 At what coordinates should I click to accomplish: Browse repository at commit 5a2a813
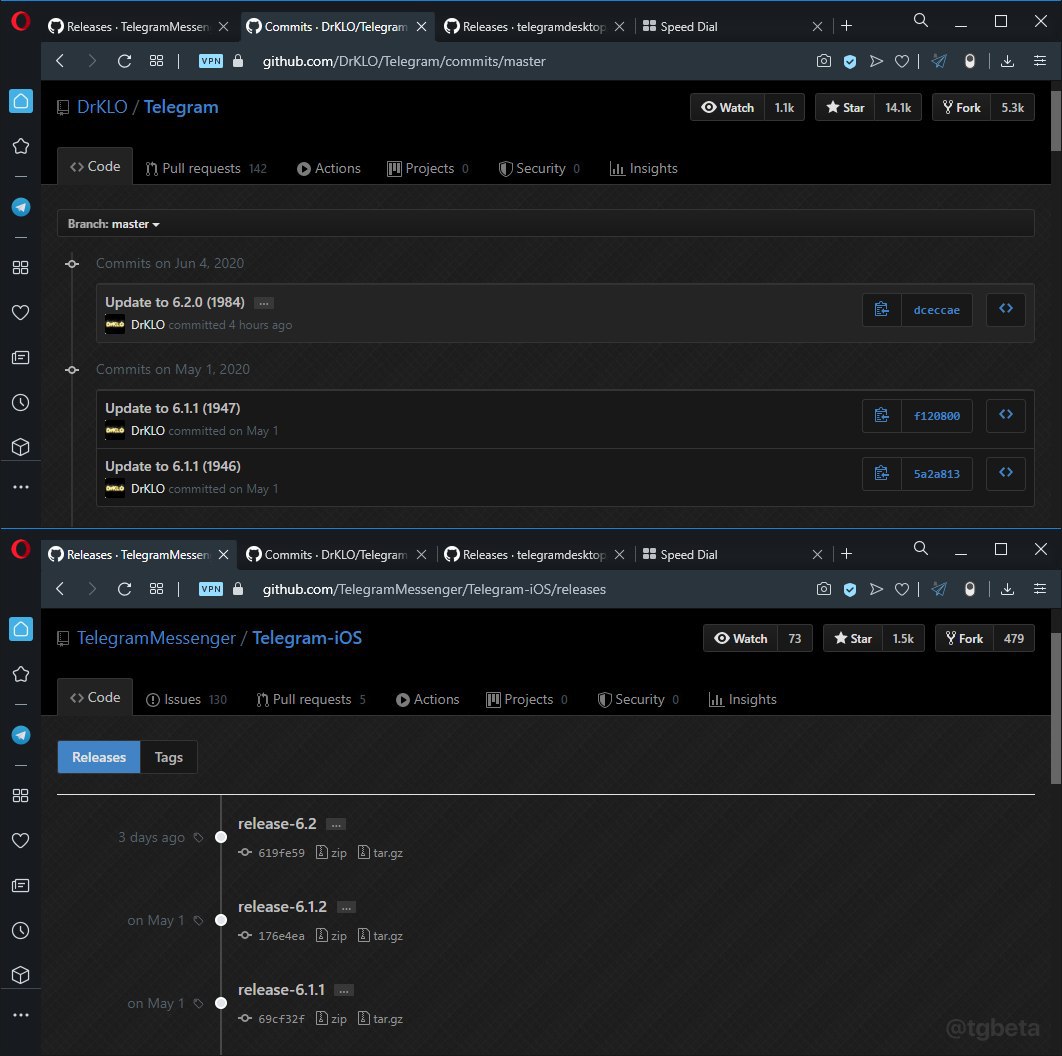(x=1006, y=473)
